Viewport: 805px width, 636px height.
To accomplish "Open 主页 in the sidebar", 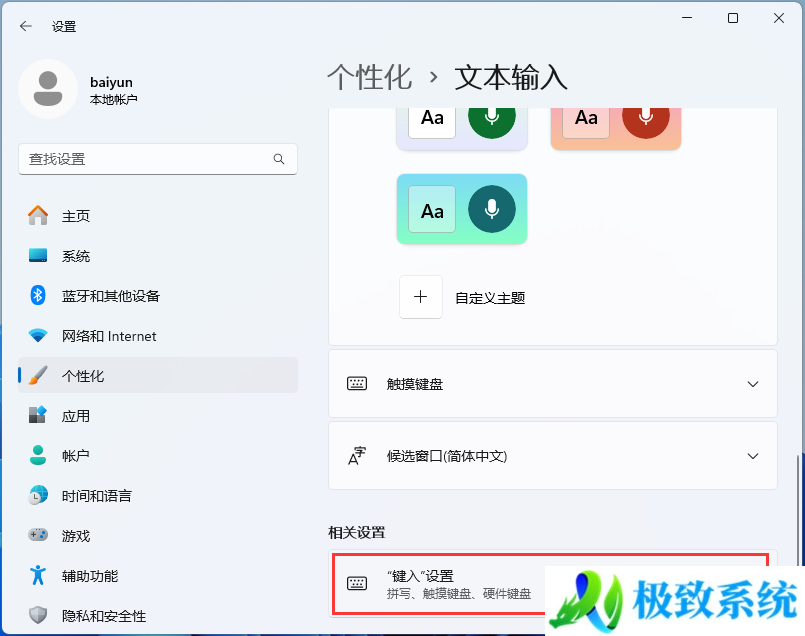I will 158,216.
